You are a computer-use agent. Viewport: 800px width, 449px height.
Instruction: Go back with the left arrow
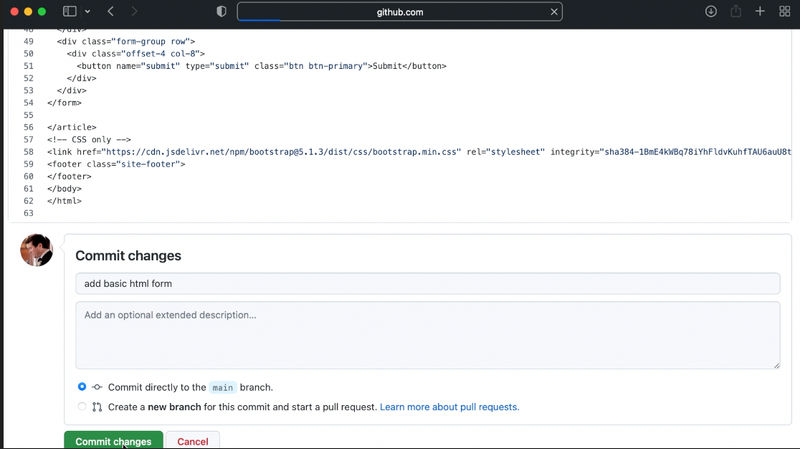111,11
